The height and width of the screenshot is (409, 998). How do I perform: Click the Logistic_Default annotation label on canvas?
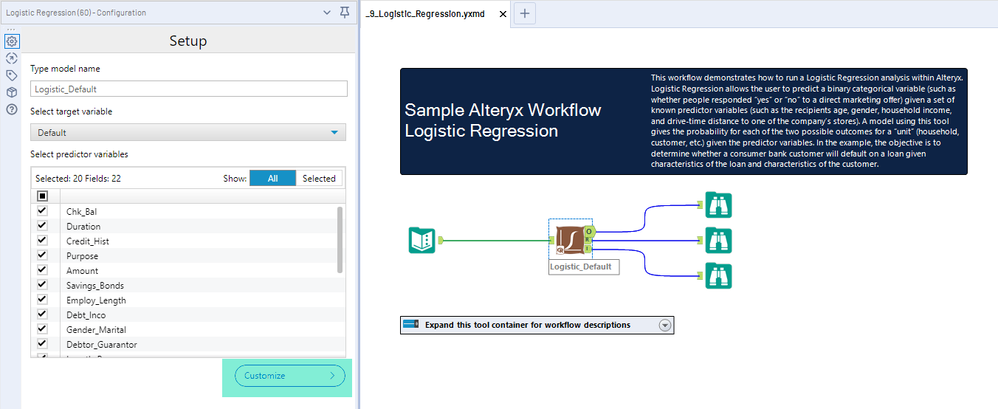point(584,267)
